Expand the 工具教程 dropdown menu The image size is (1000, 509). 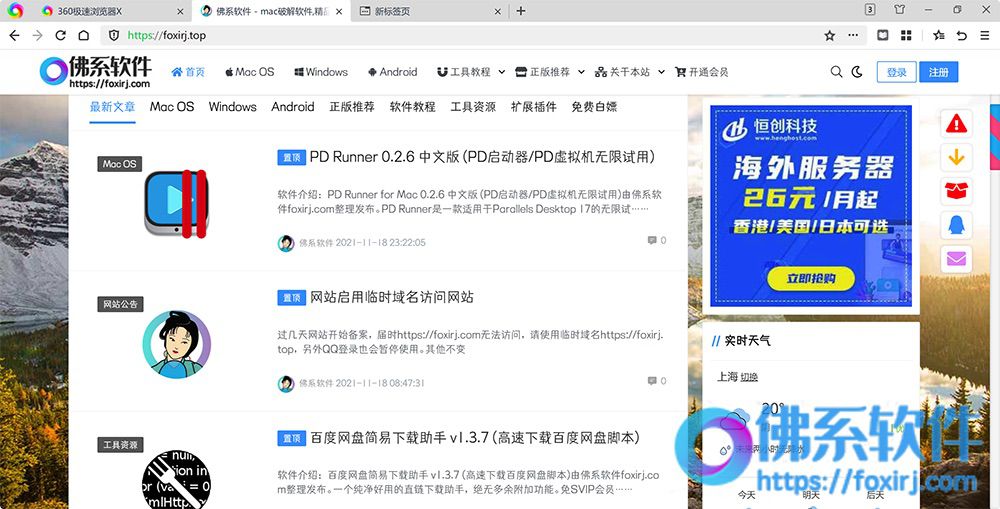tap(471, 72)
